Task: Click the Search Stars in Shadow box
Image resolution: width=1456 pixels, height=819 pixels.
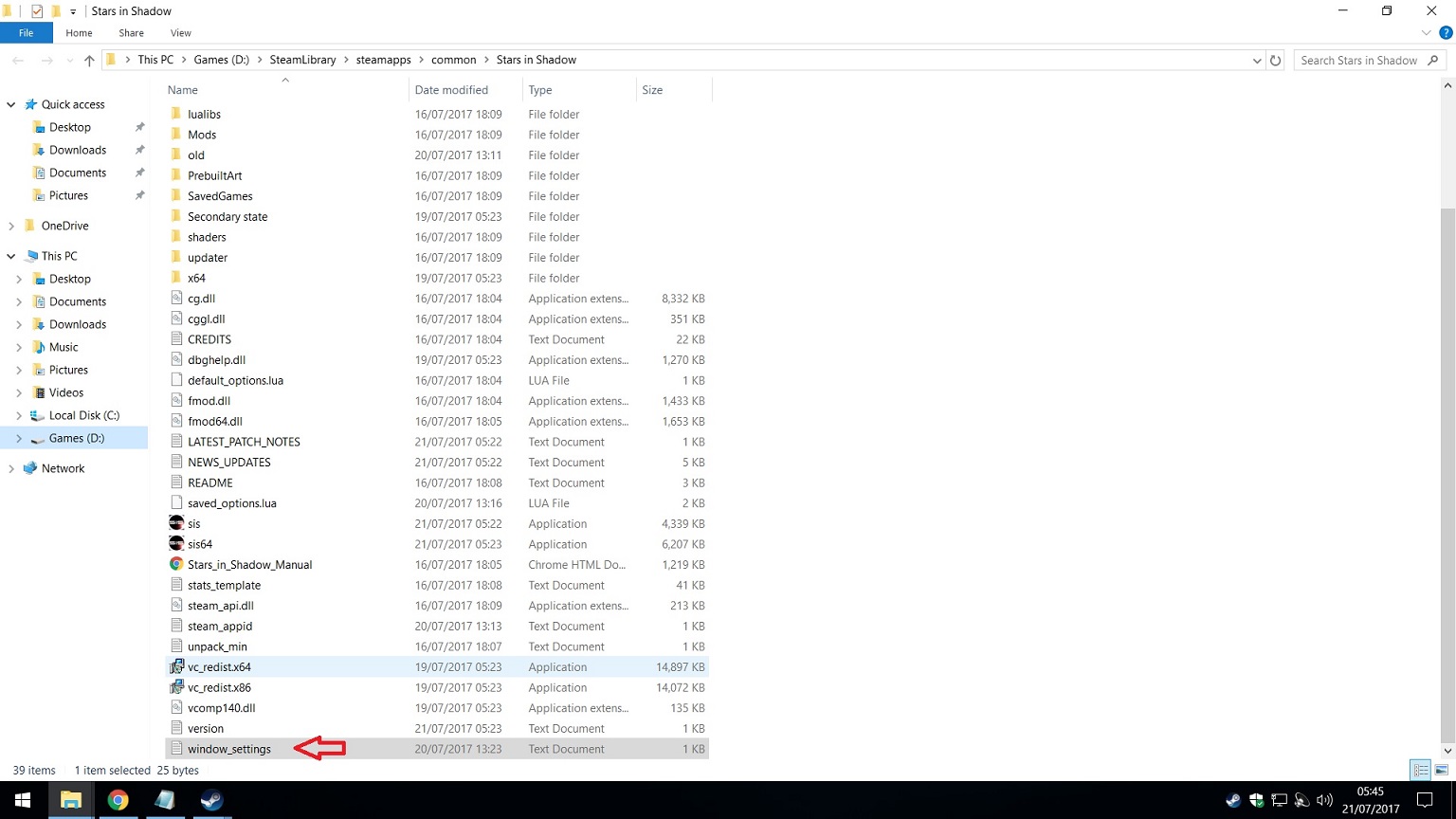Action: (x=1358, y=61)
